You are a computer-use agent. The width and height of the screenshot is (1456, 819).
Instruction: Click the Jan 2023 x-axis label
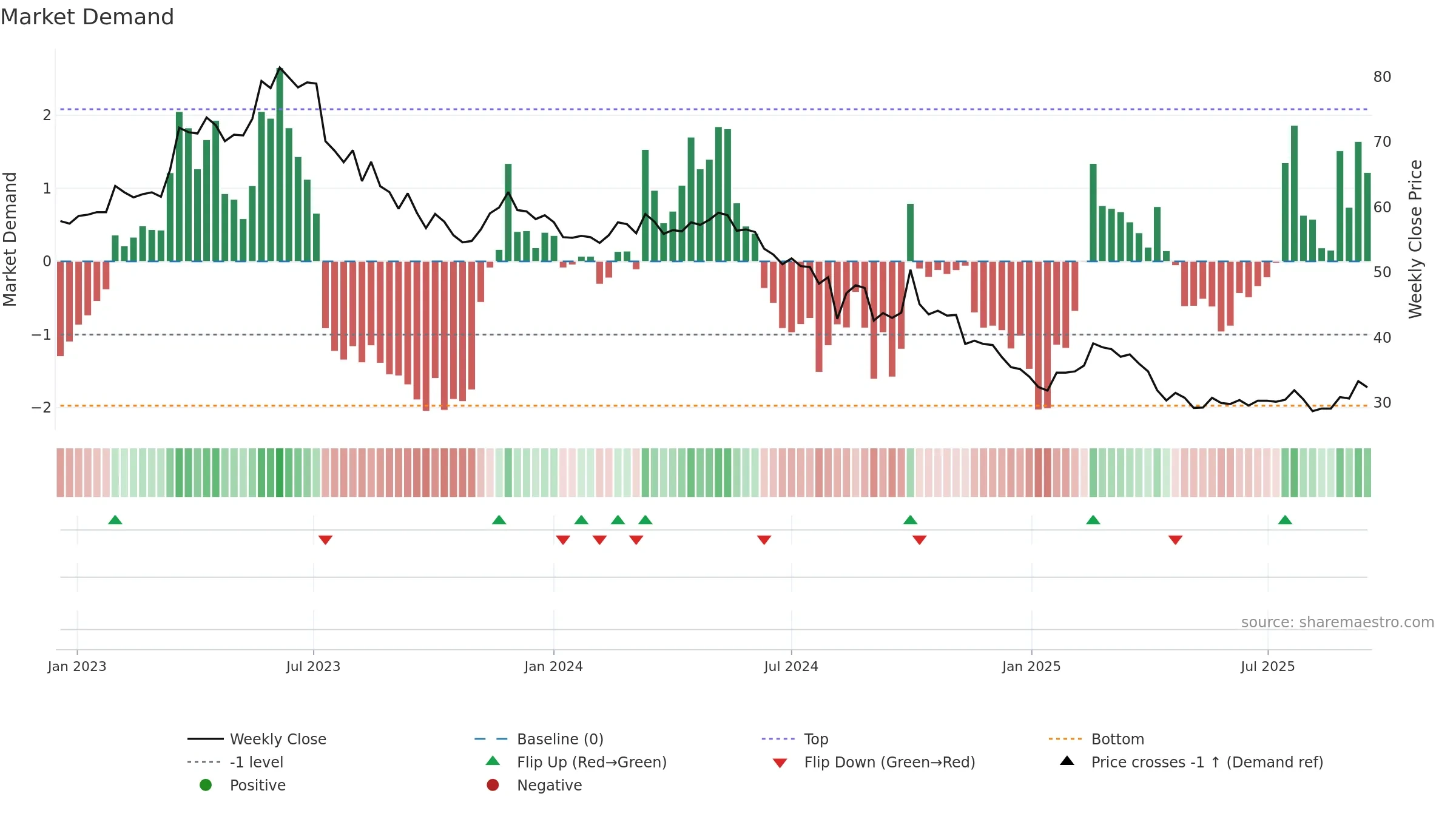[77, 666]
